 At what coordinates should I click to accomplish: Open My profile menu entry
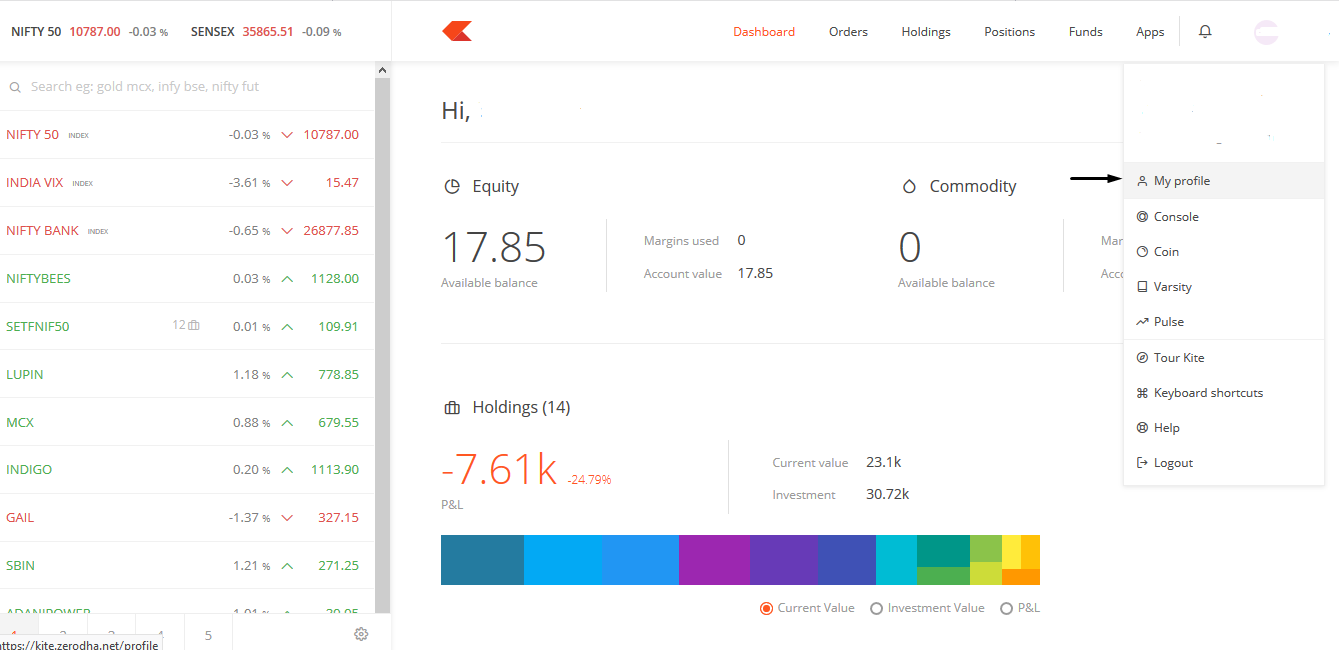pos(1224,181)
